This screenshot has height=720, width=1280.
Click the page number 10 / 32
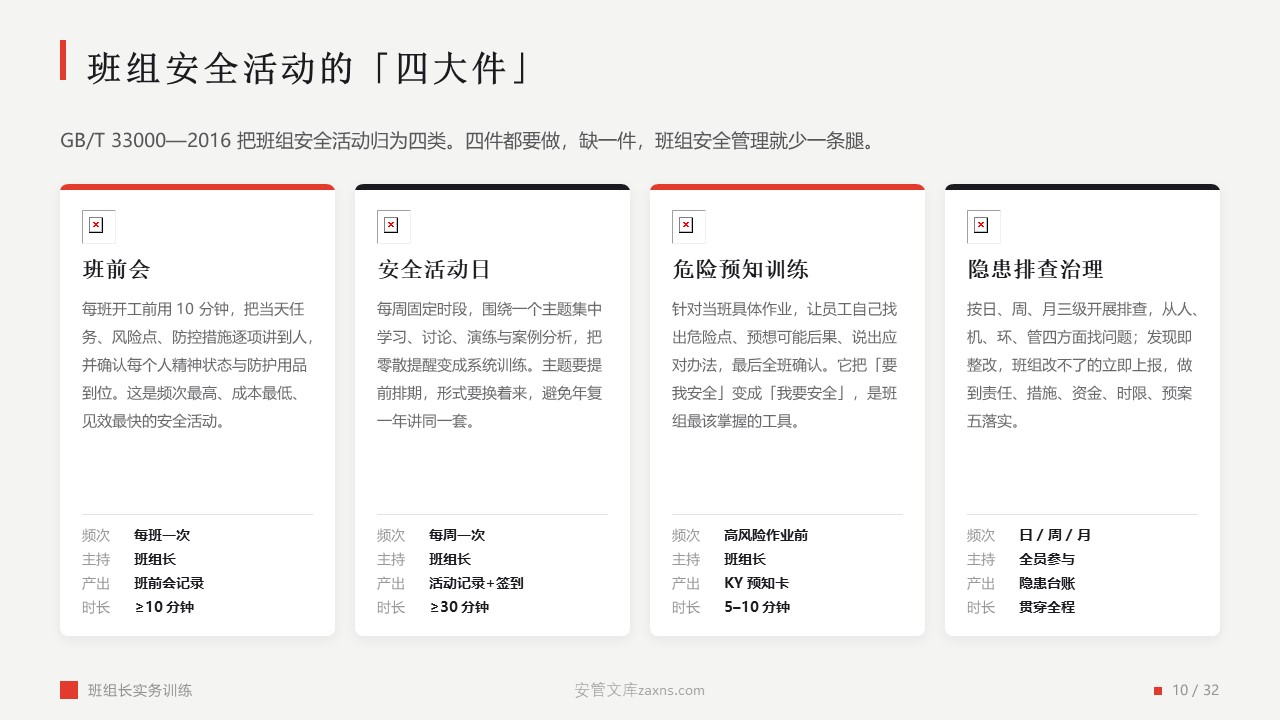click(x=1195, y=690)
